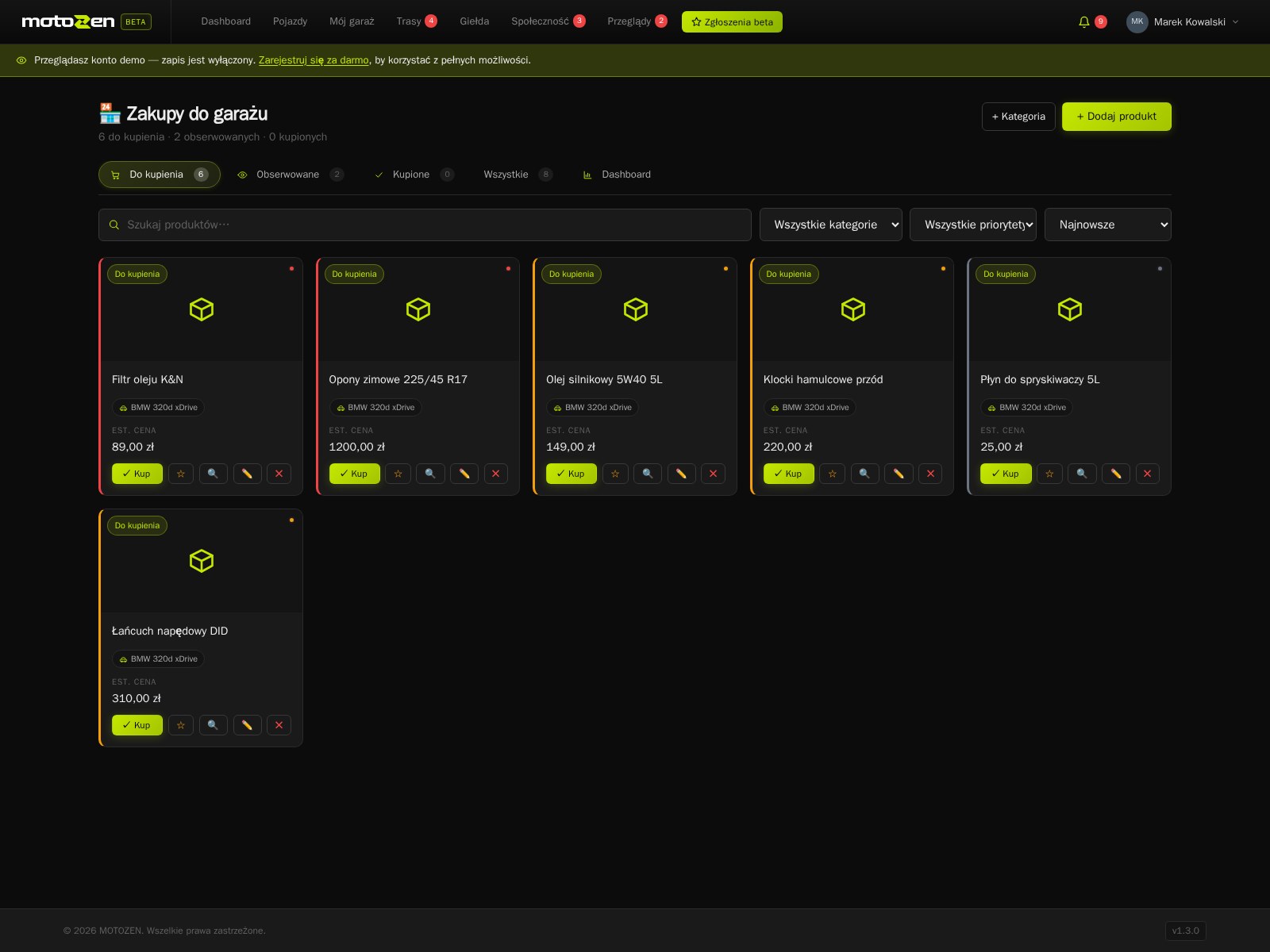Screen dimensions: 1270x952
Task: Follow the Zarejestruj się za darmo link
Action: [314, 60]
